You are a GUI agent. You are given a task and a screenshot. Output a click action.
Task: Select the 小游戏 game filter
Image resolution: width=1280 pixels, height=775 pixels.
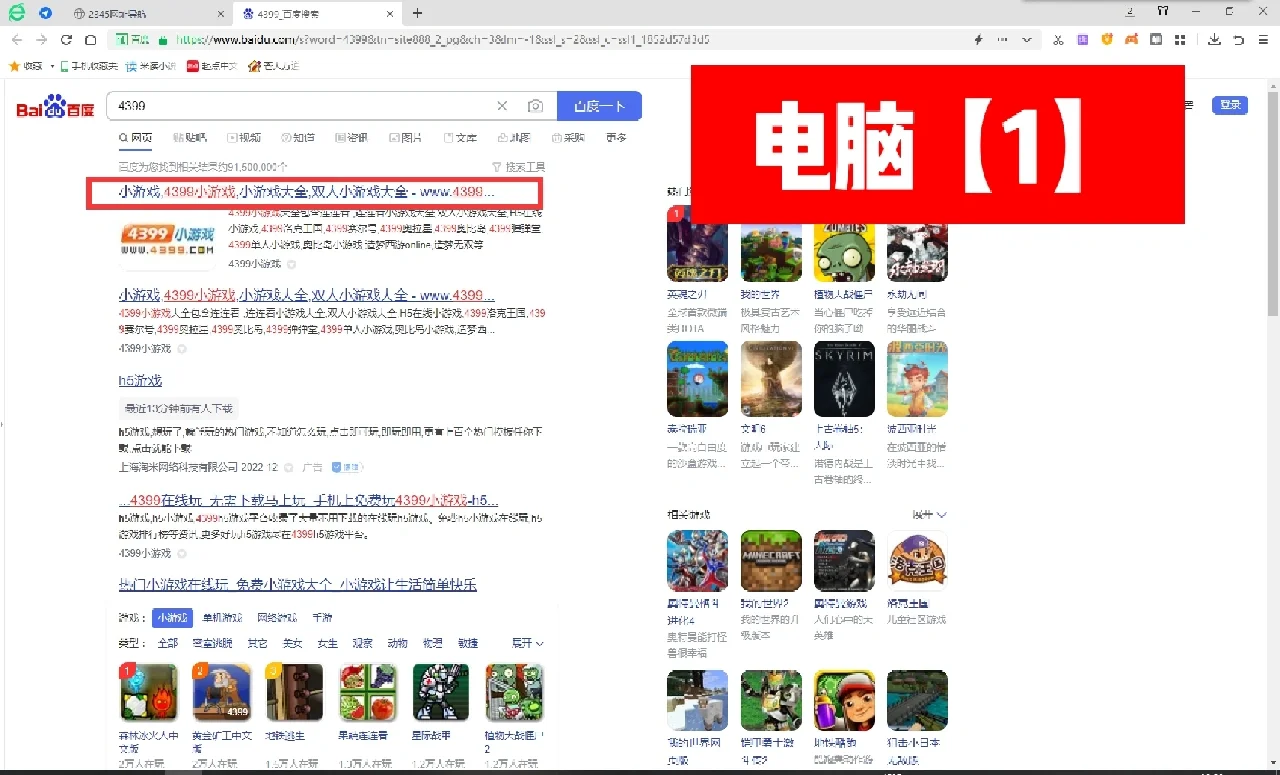point(171,618)
